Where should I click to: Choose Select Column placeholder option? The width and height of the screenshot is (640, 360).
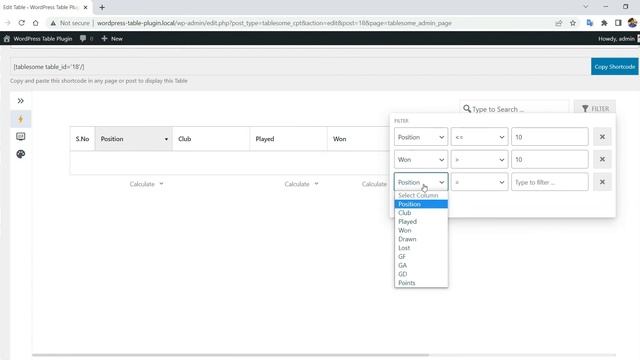coord(421,195)
